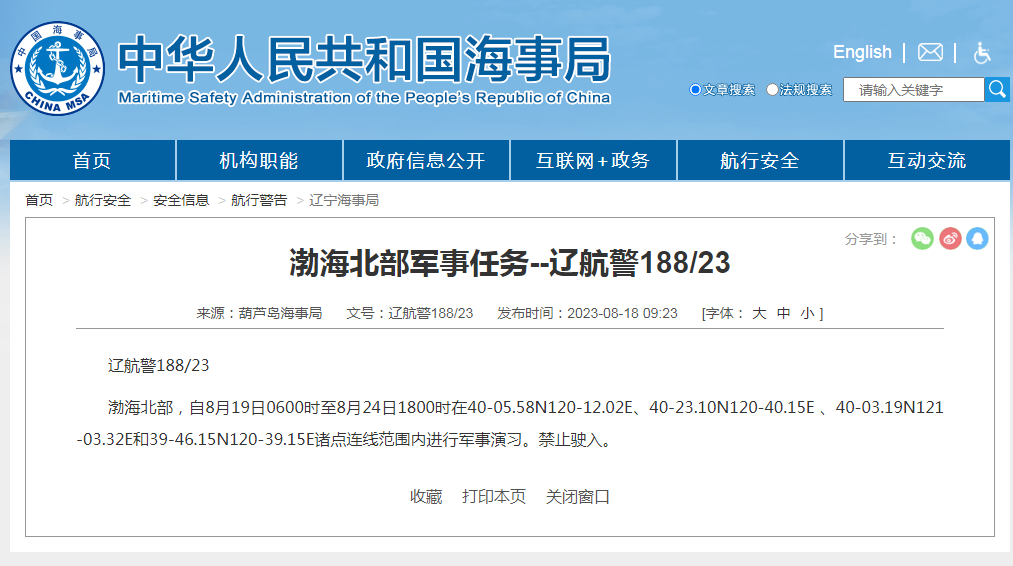
Task: Click the body line 辽航警188/23
Action: point(158,366)
